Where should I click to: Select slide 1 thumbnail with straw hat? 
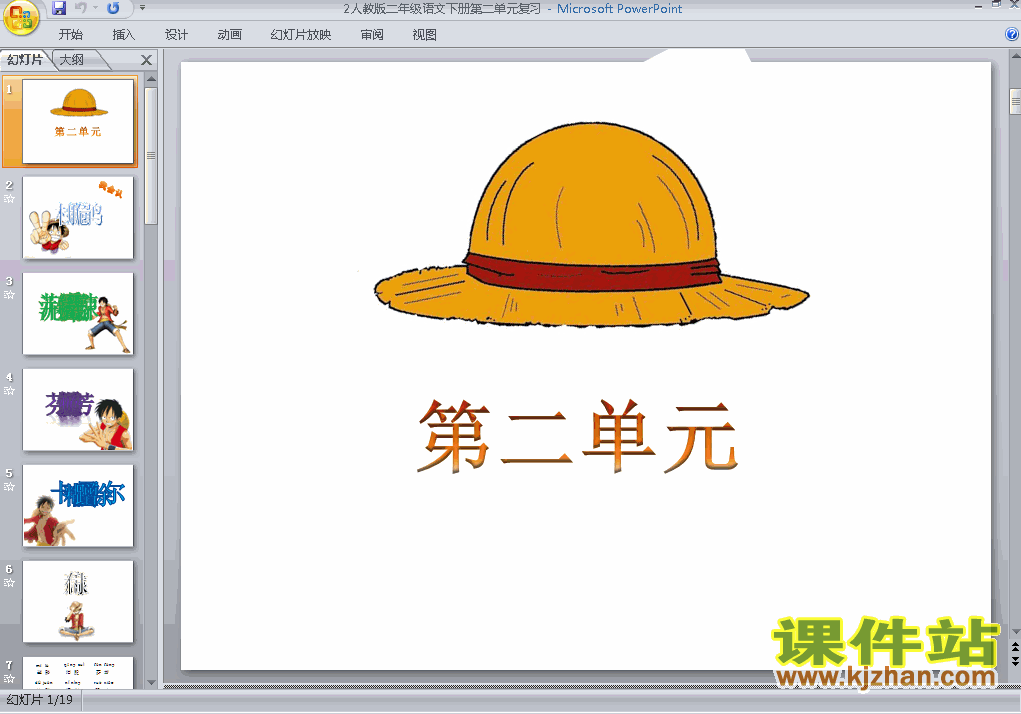78,121
